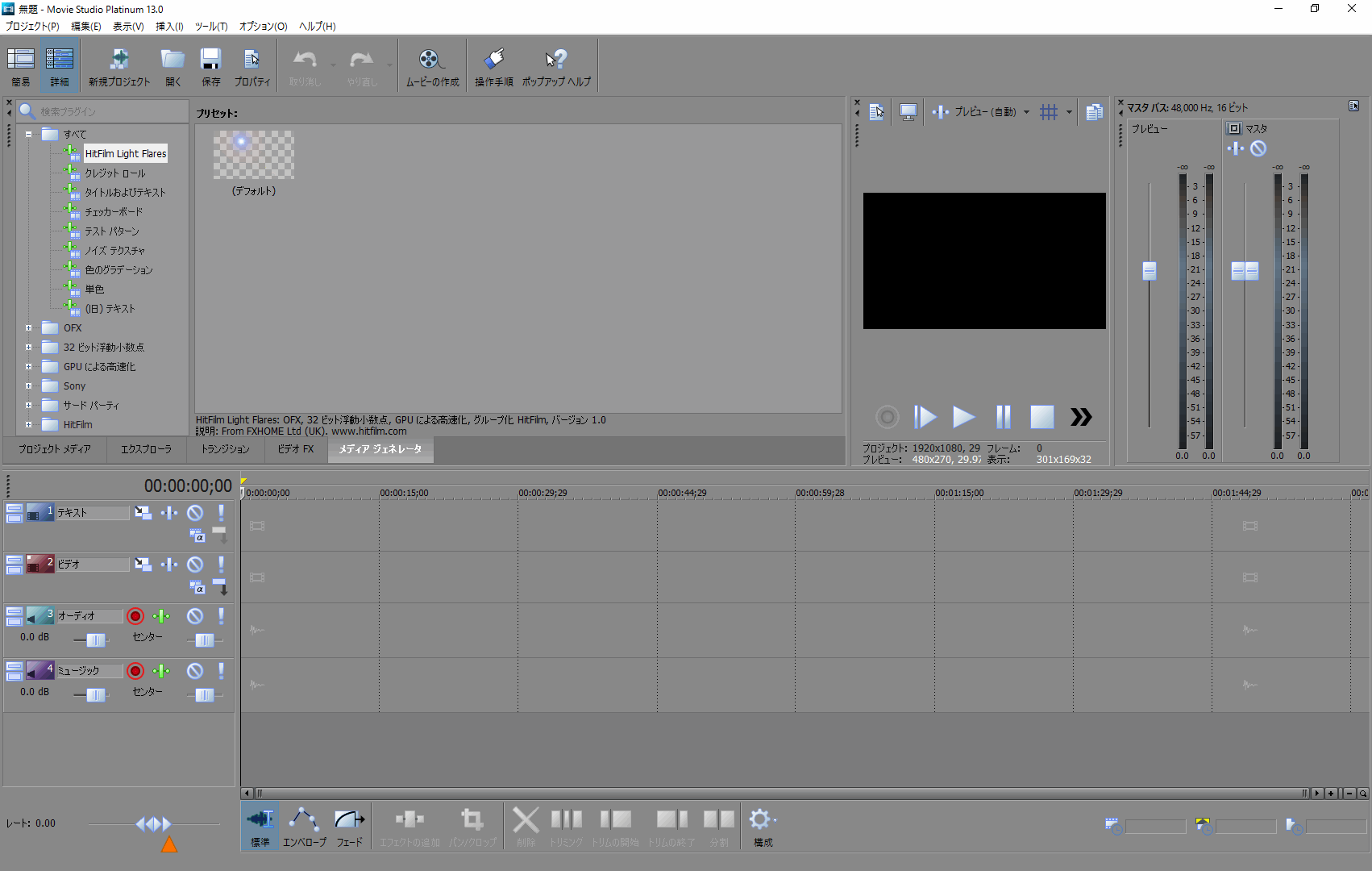Screen dimensions: 1372x871
Task: Mute the オーディオ track
Action: (195, 616)
